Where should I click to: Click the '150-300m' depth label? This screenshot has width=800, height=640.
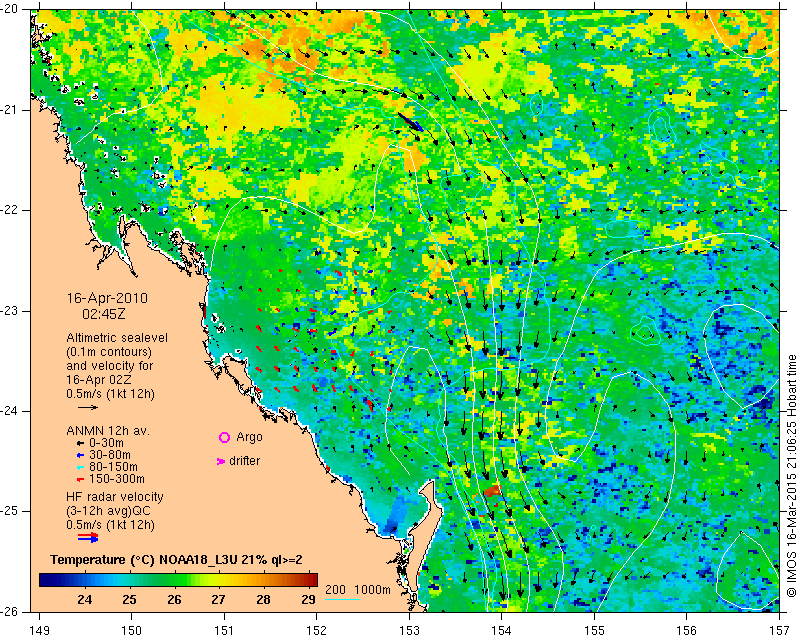click(x=116, y=479)
